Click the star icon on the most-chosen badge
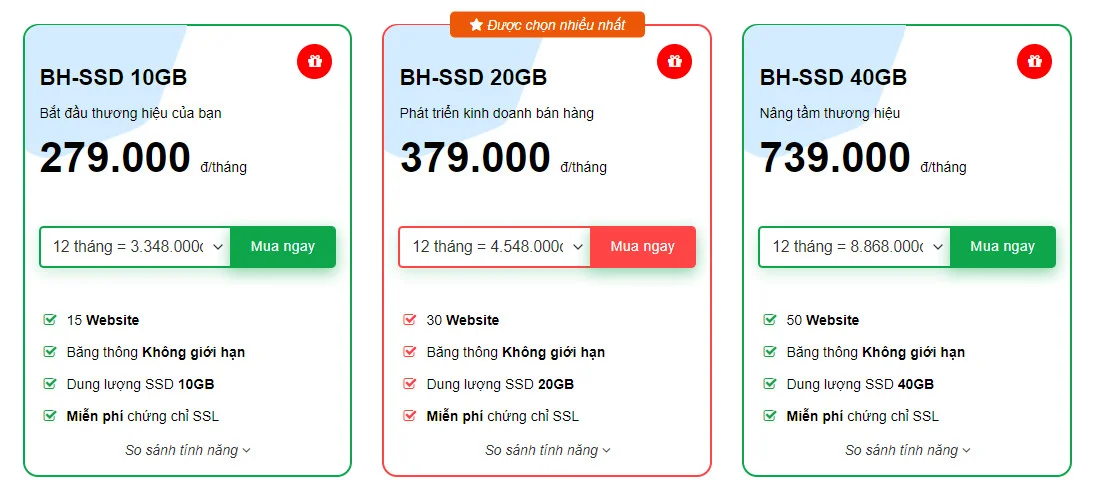This screenshot has width=1098, height=503. 476,25
